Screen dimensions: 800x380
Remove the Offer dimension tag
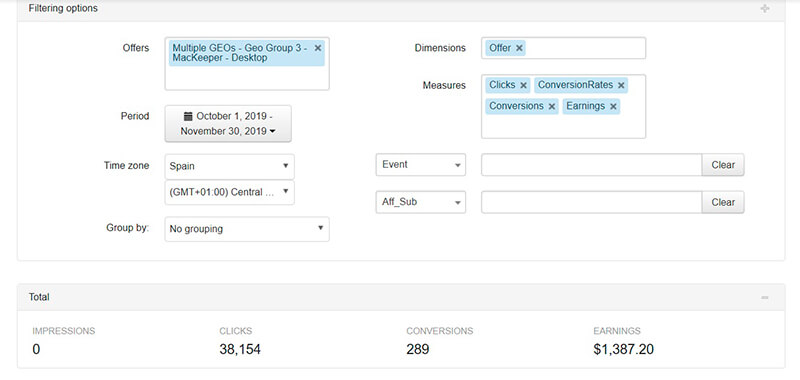pyautogui.click(x=519, y=48)
